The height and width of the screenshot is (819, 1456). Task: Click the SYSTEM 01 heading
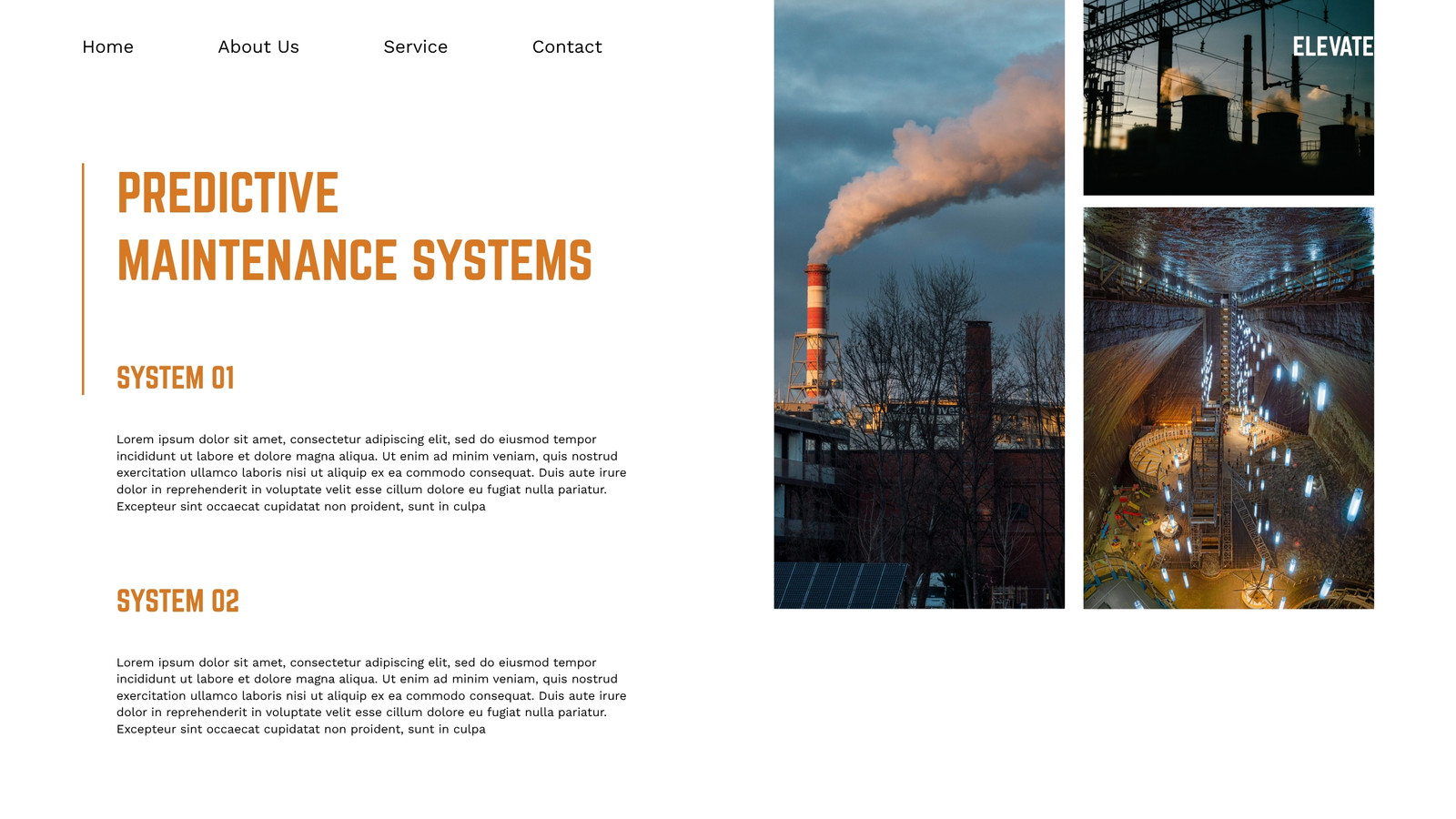(x=176, y=378)
